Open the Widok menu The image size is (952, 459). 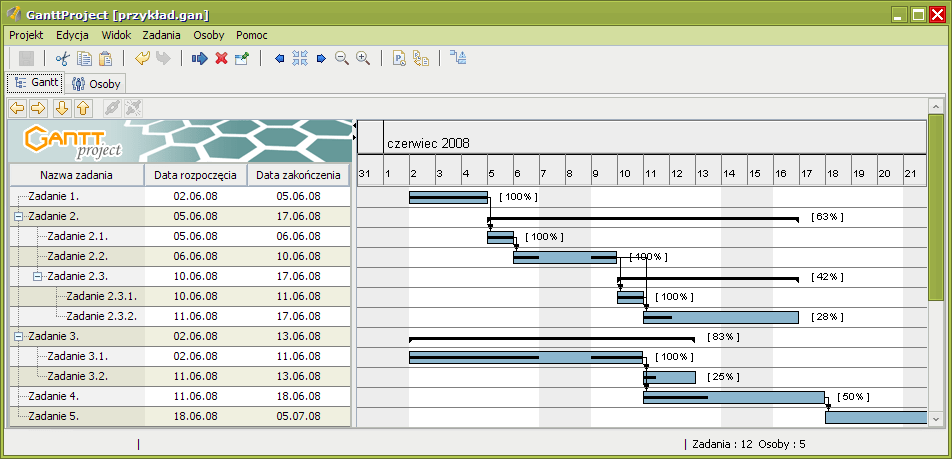click(116, 35)
